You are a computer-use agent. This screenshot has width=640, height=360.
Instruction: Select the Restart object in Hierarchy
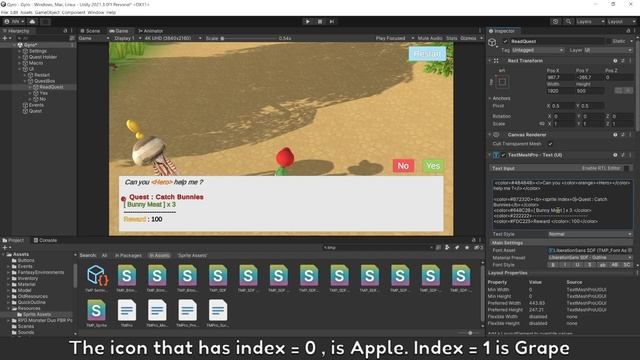[x=42, y=75]
